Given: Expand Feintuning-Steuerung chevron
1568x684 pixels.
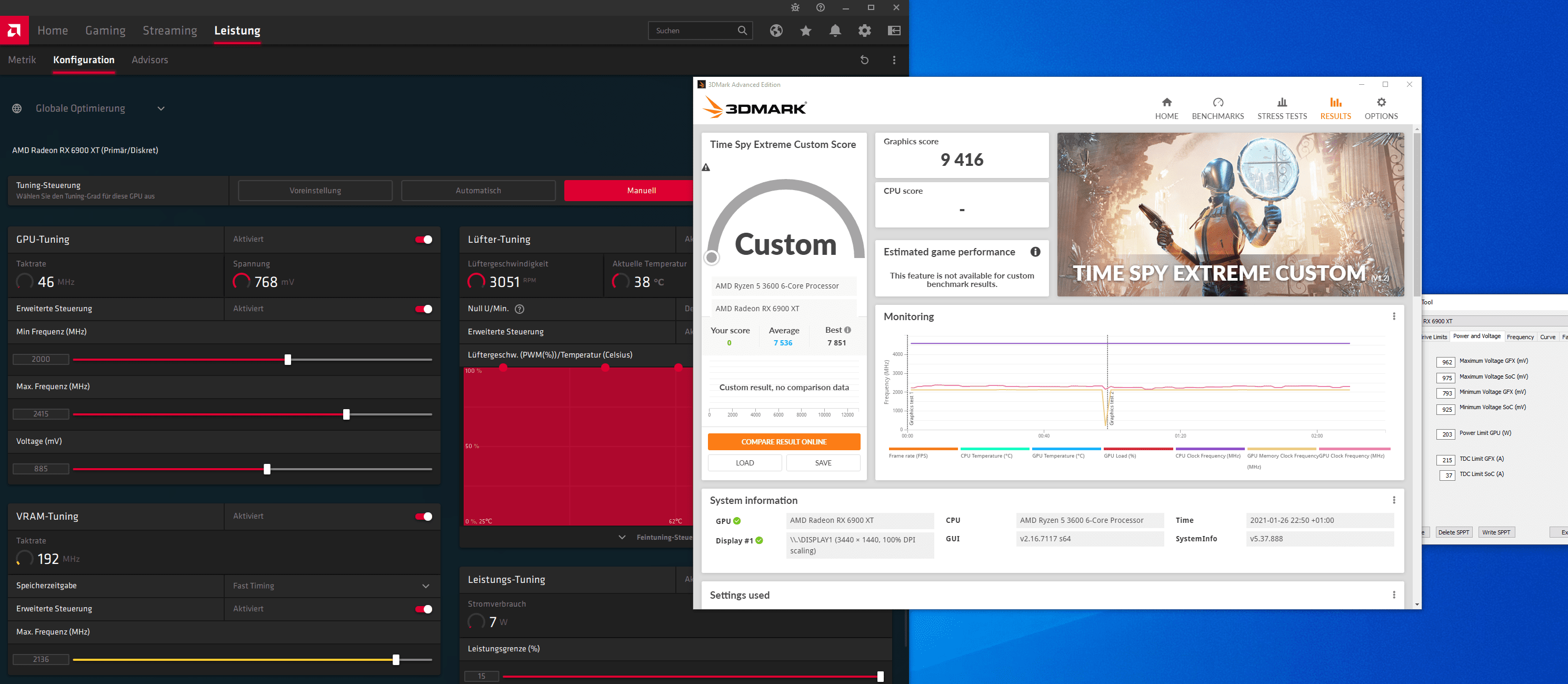Looking at the screenshot, I should point(622,537).
